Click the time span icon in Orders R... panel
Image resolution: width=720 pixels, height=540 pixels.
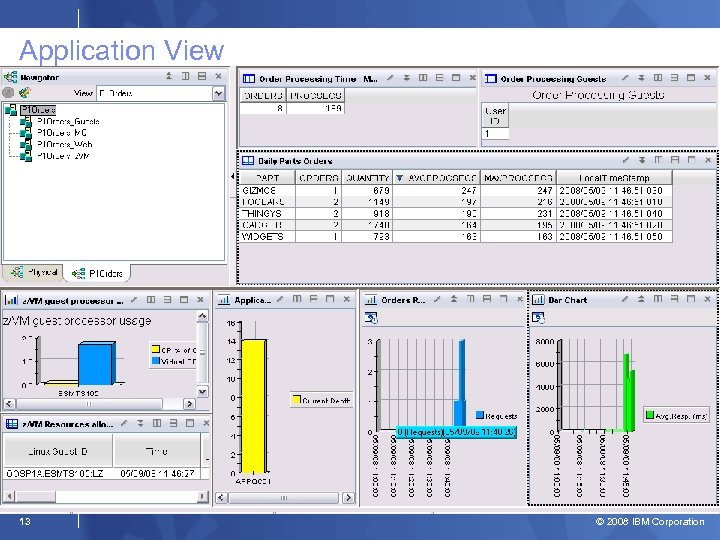371,317
